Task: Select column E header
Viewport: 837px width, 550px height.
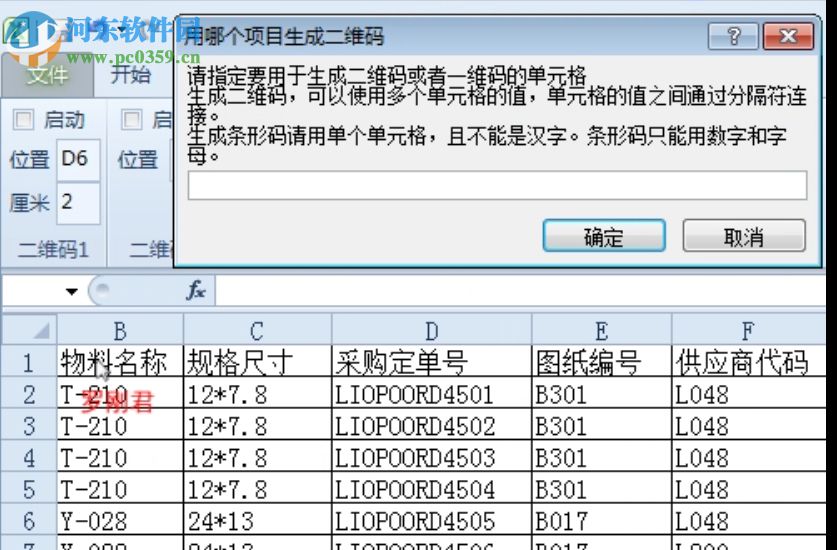Action: (x=602, y=331)
